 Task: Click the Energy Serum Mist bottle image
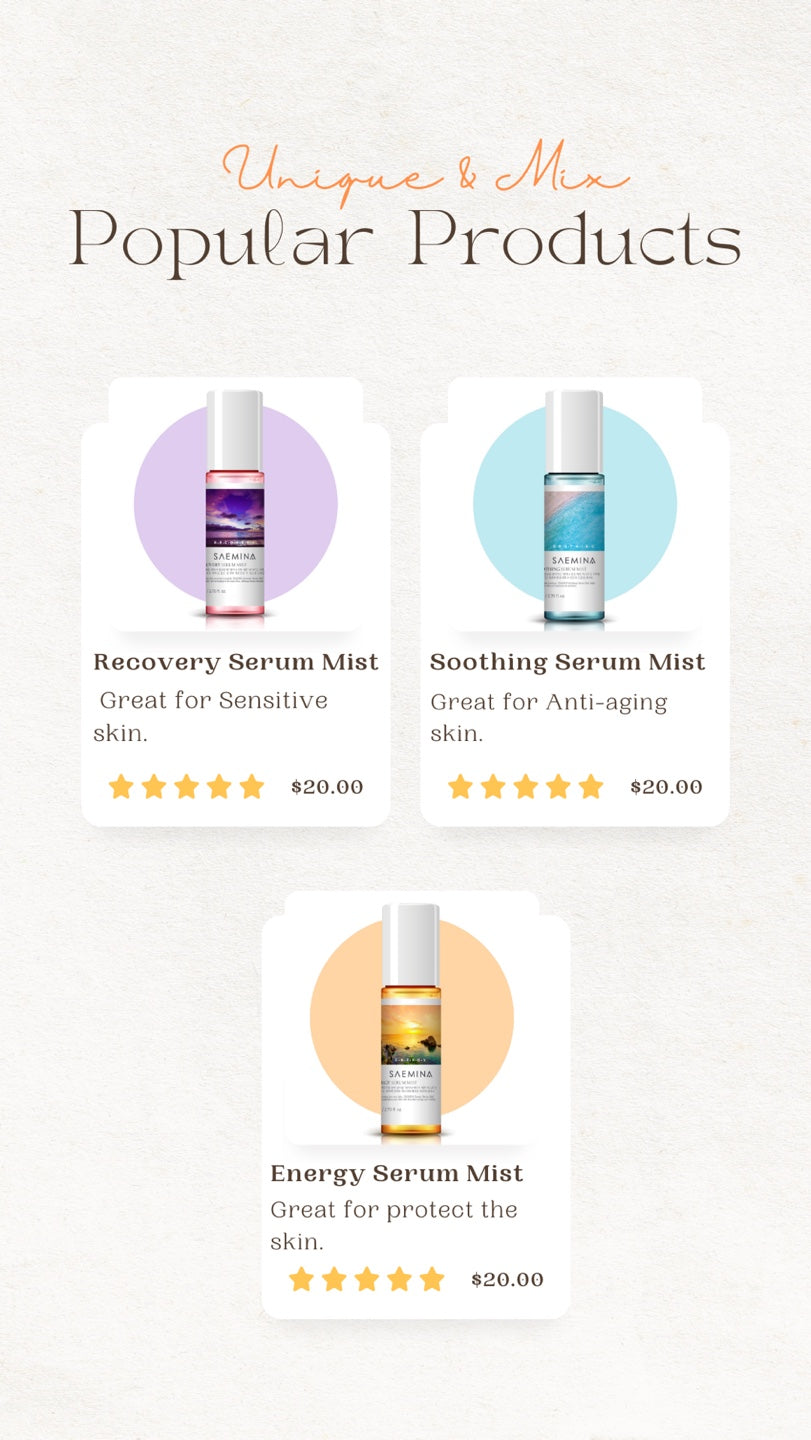(x=411, y=1022)
